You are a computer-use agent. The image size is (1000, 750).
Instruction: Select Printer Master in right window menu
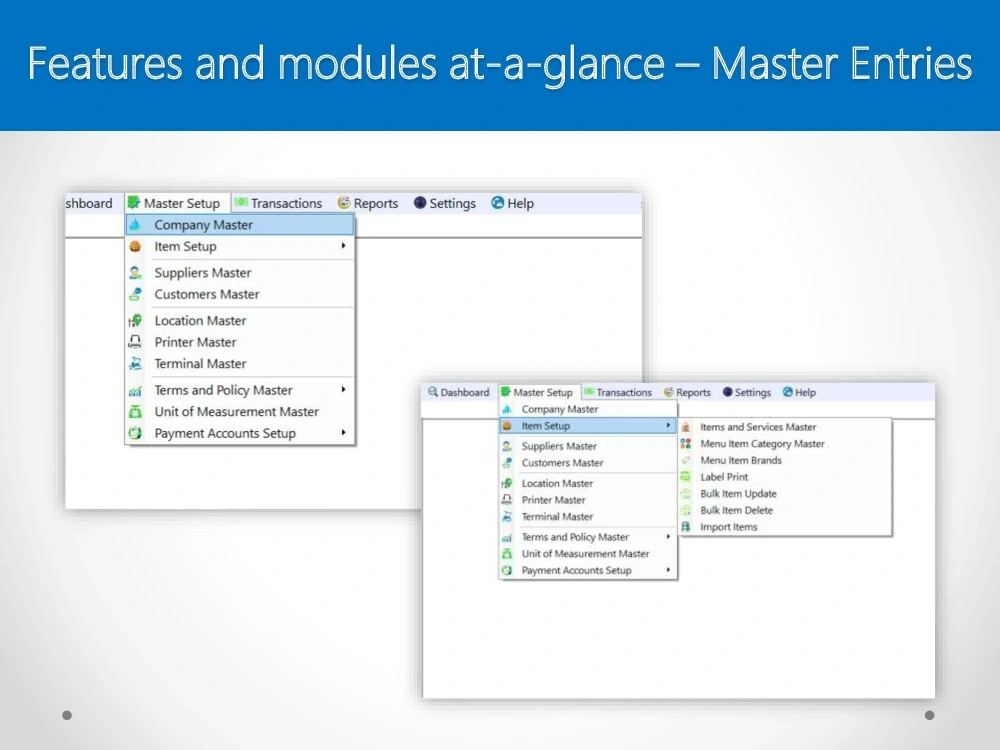[587, 500]
